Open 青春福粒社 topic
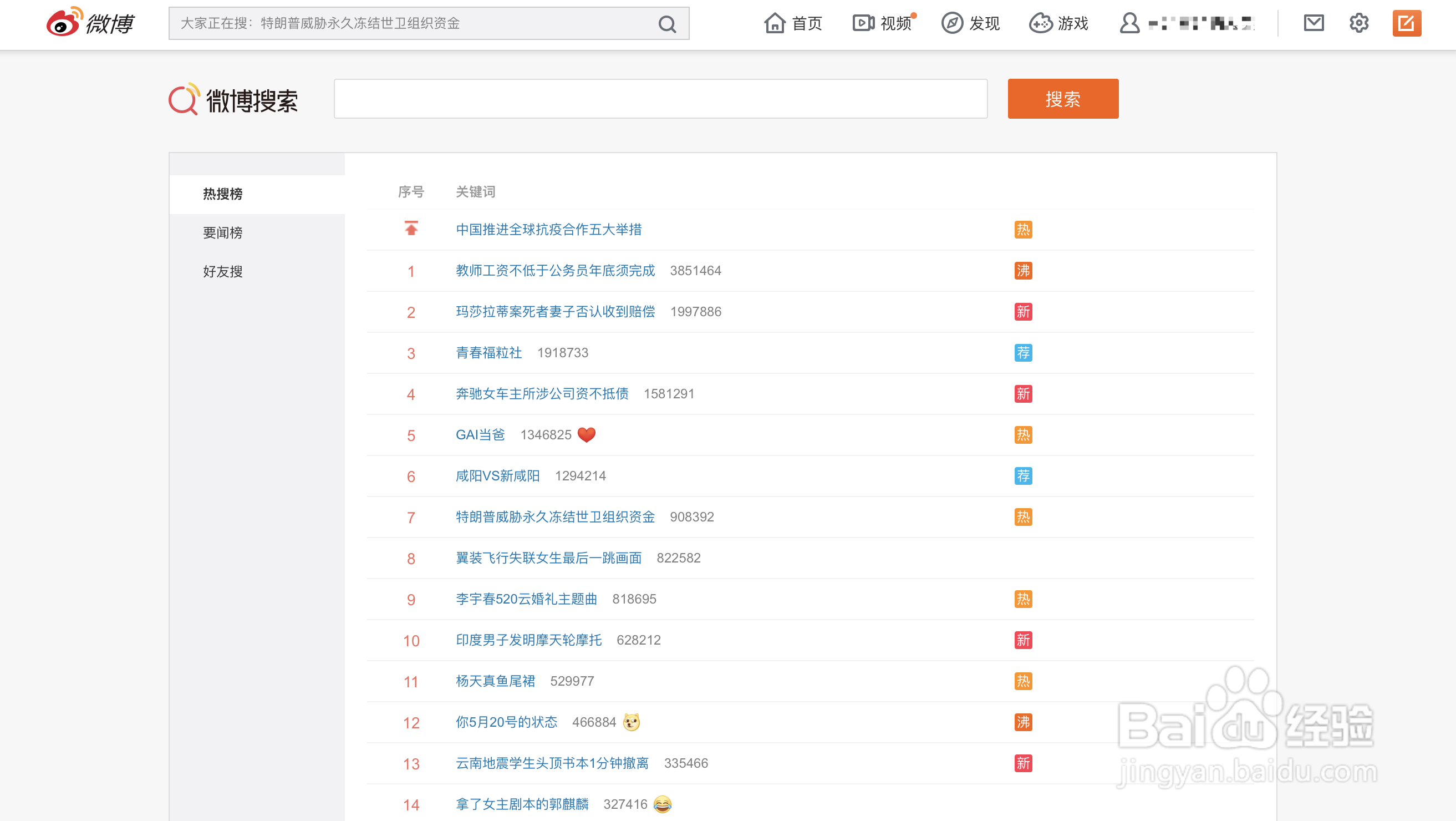Viewport: 1456px width, 821px height. coord(489,353)
